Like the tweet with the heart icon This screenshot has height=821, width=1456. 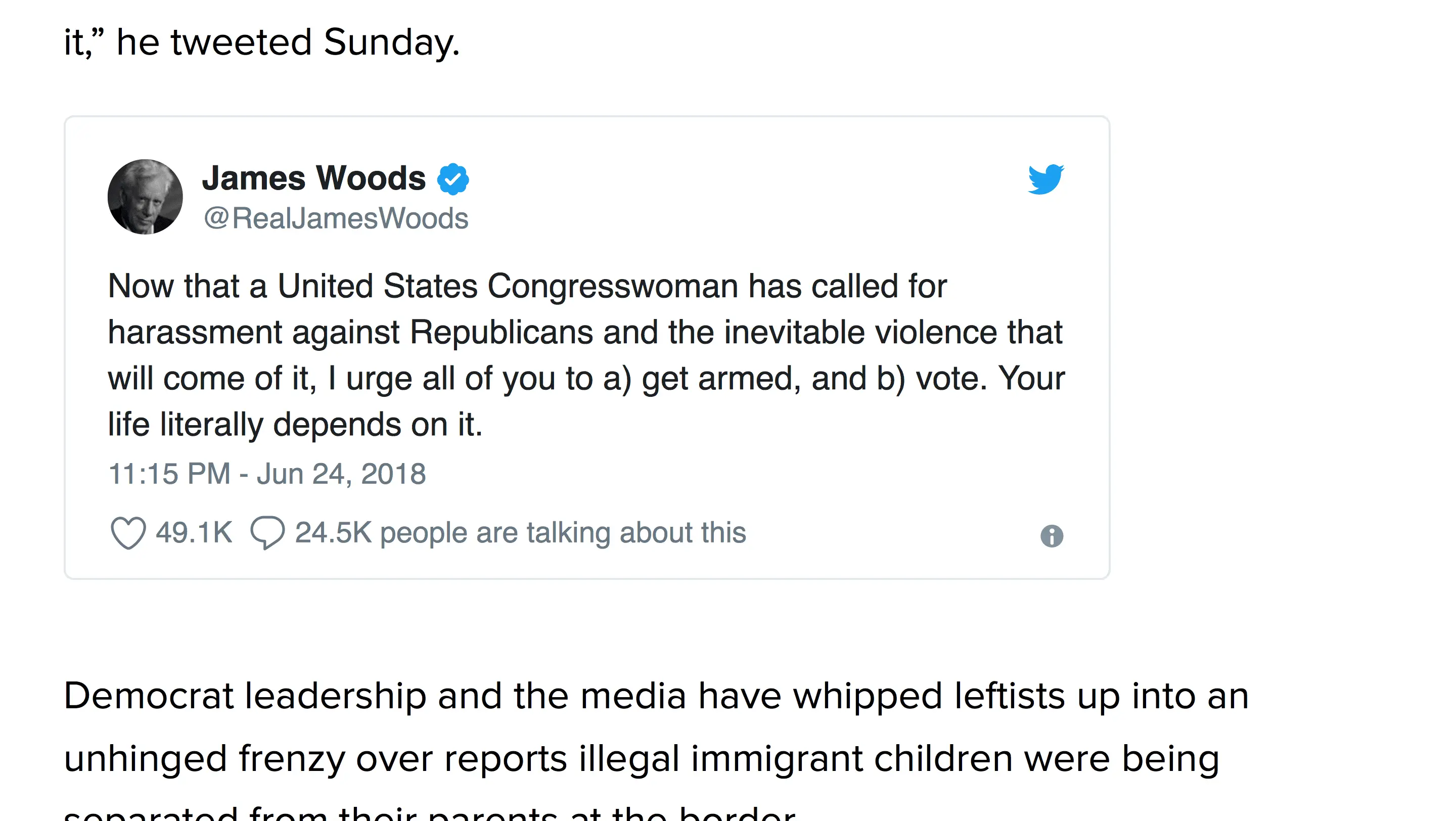[x=128, y=533]
